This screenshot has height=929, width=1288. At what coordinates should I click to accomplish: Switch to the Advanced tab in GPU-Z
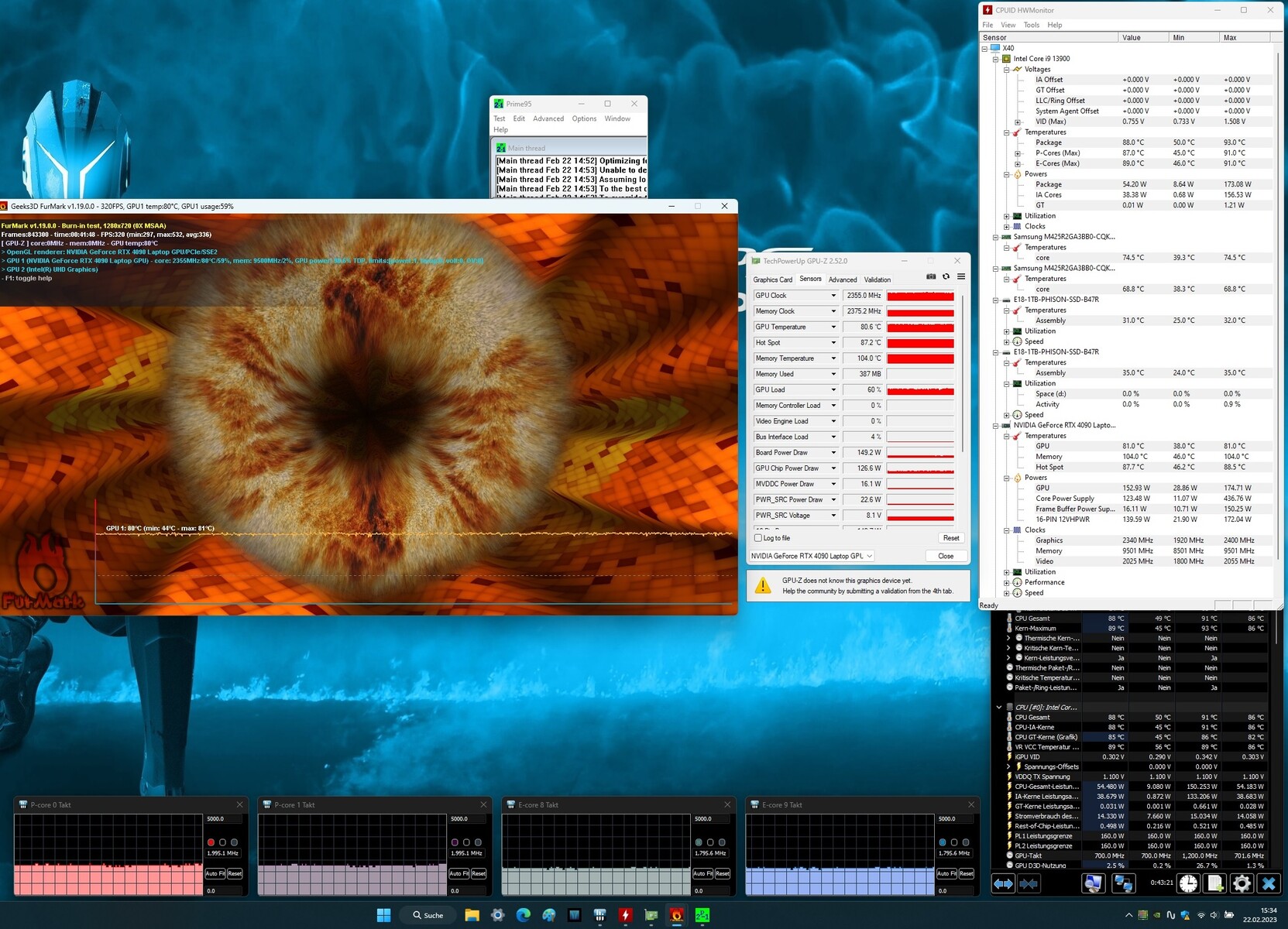pyautogui.click(x=843, y=279)
